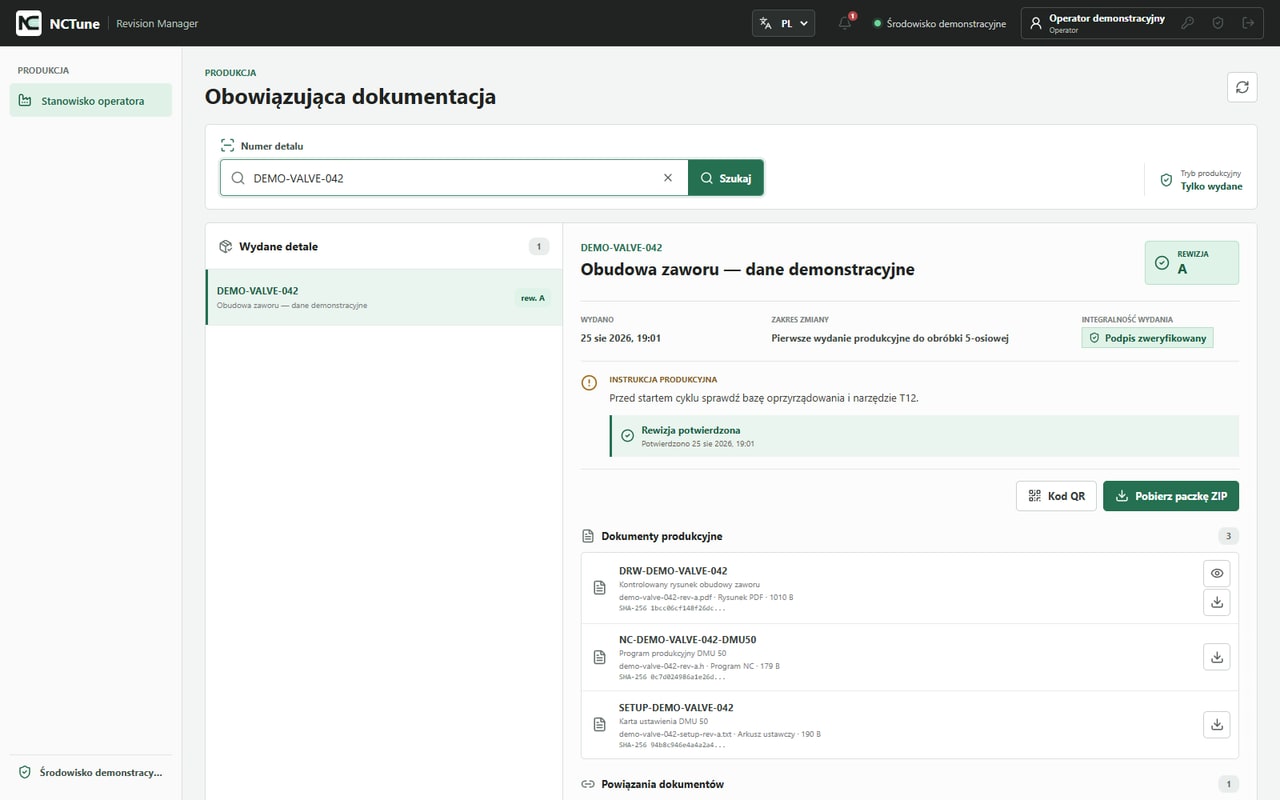1280x800 pixels.
Task: Click demo-valve-042-rev-a.pdf filename
Action: [x=665, y=597]
